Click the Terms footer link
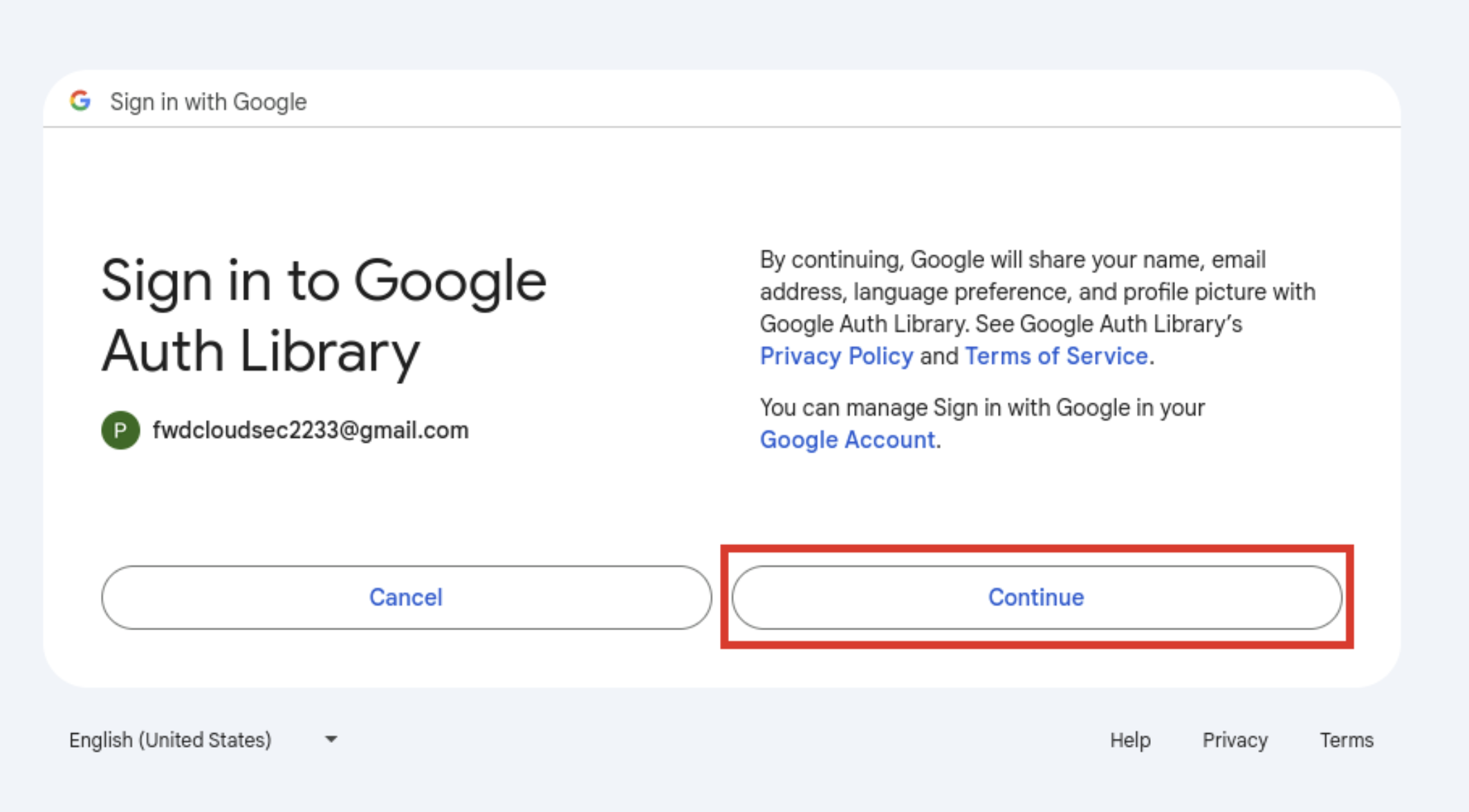The width and height of the screenshot is (1469, 812). (x=1347, y=740)
